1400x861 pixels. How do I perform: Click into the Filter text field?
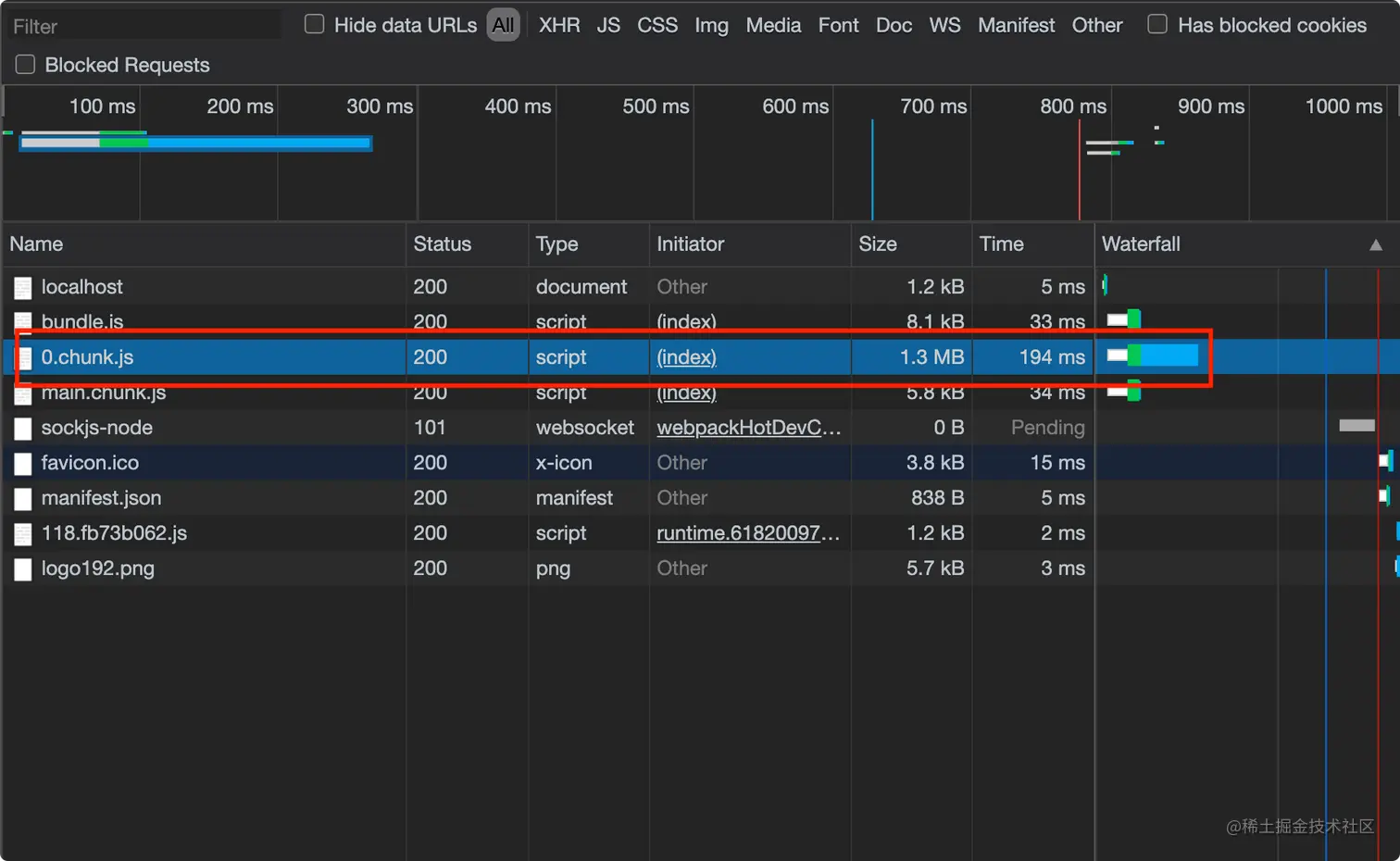144,26
